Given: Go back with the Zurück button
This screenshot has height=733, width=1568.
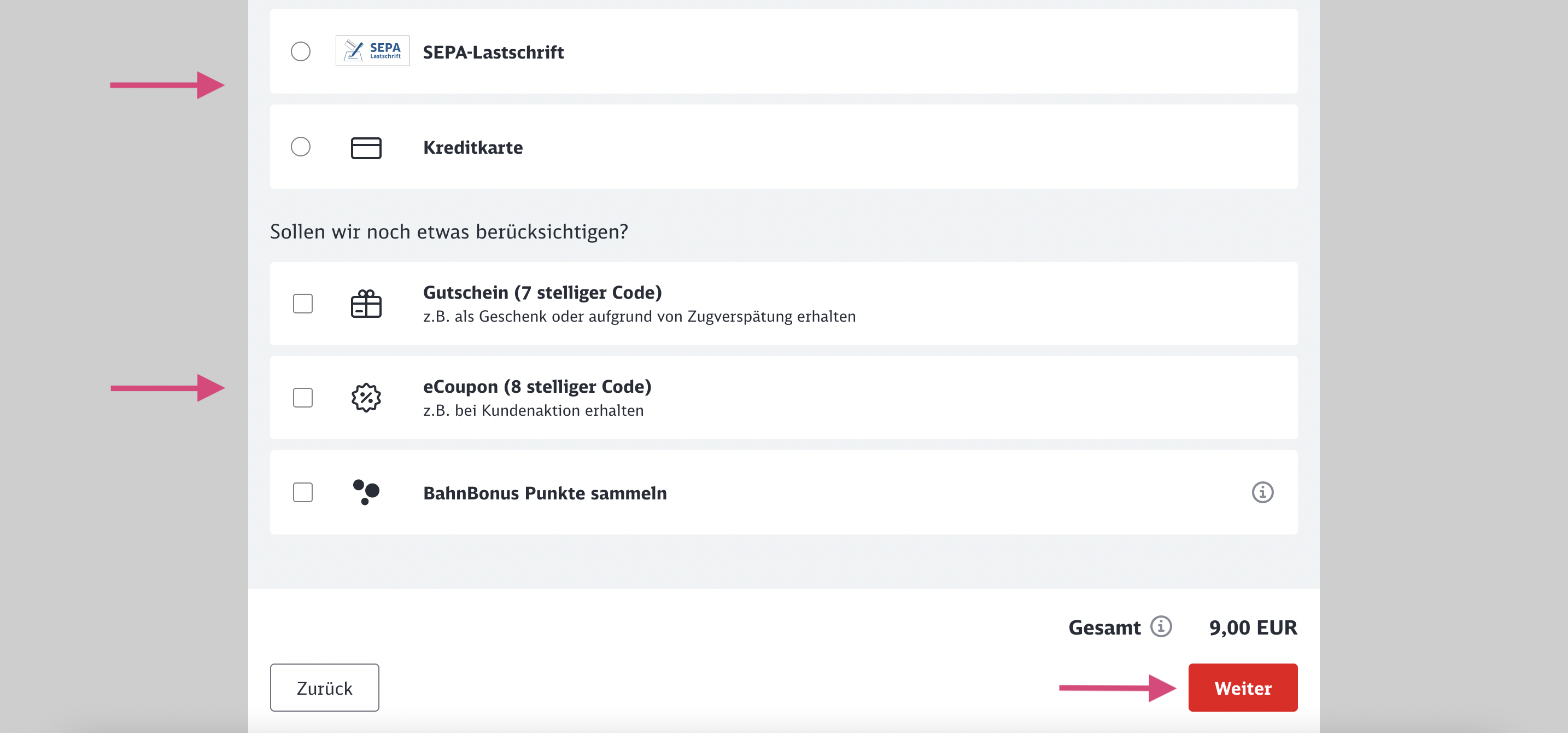Looking at the screenshot, I should coord(324,688).
